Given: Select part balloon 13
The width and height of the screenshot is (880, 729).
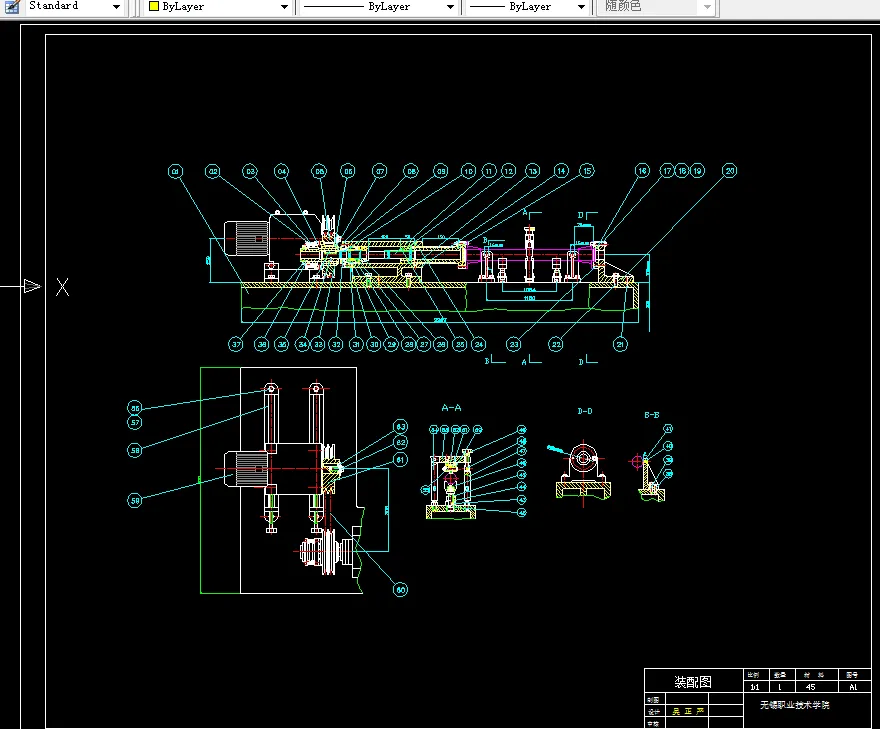Looking at the screenshot, I should point(533,171).
